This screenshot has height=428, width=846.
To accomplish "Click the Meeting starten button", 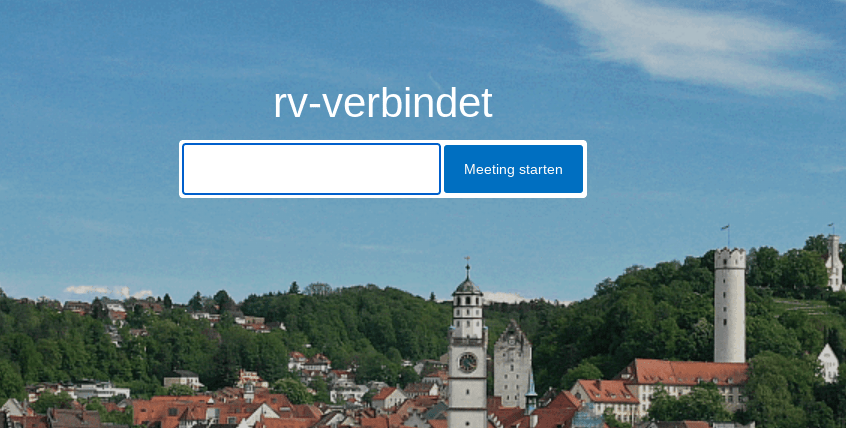I will coord(513,169).
